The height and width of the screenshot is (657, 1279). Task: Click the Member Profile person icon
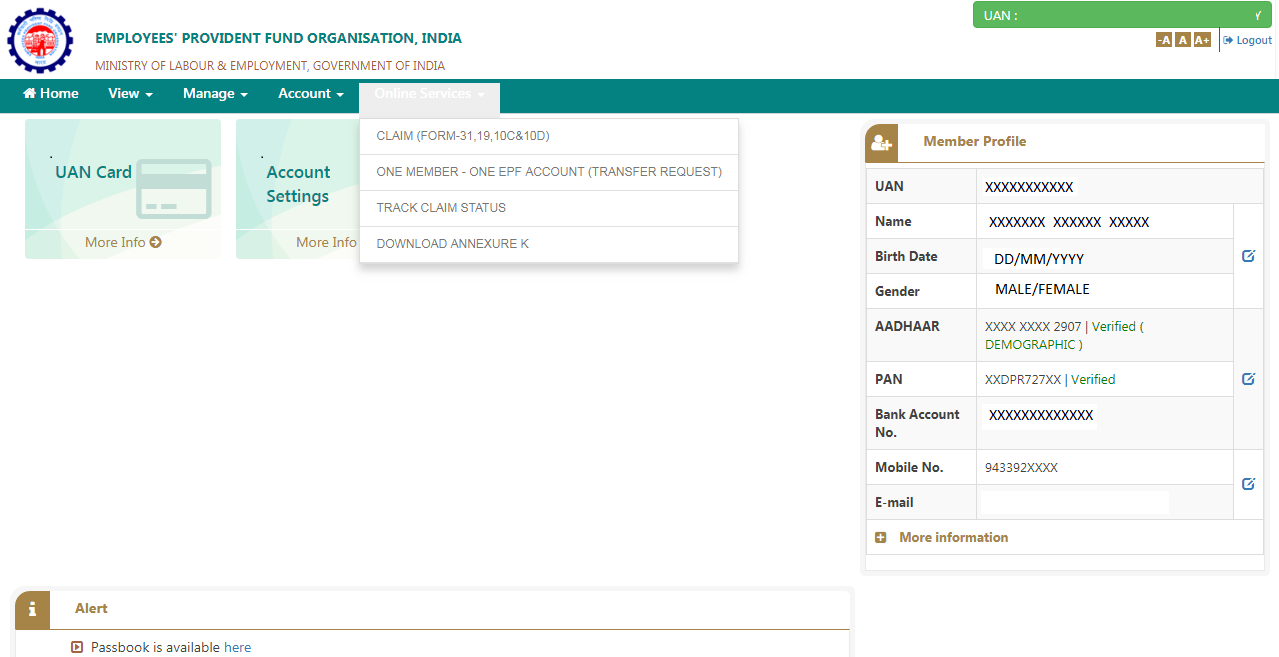pos(880,142)
